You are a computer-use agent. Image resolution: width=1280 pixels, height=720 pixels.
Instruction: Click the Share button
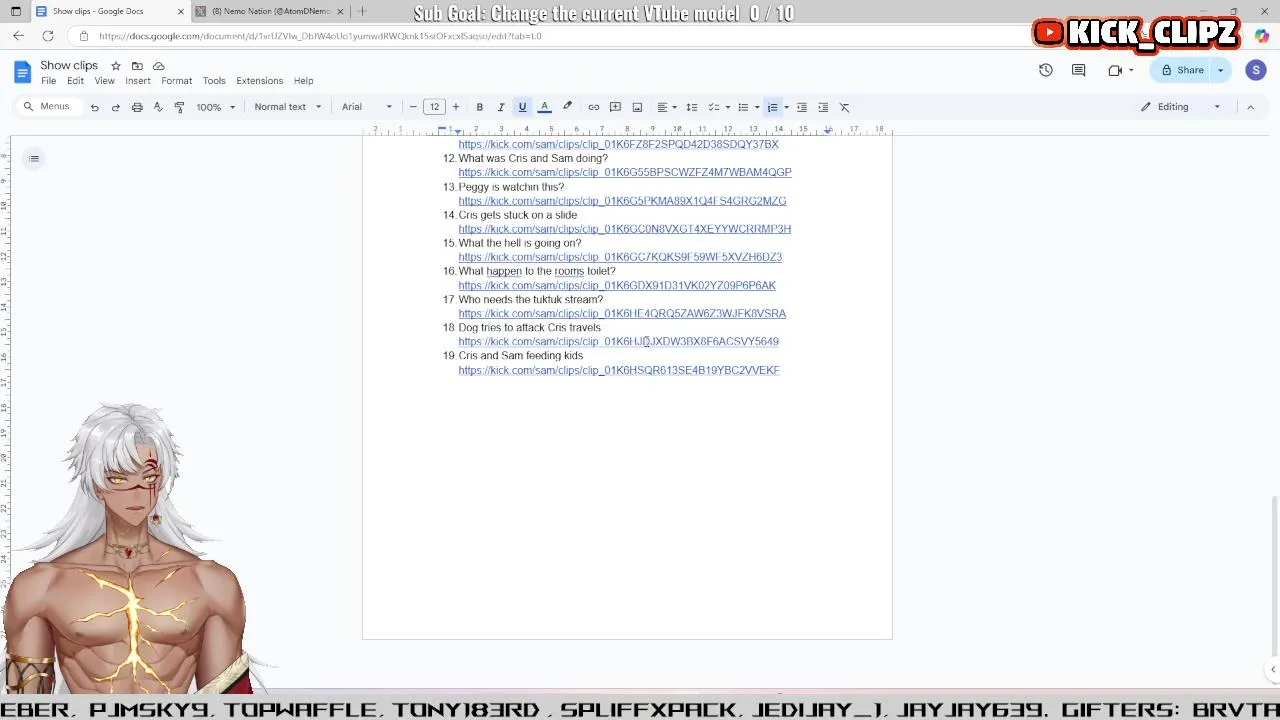1182,70
